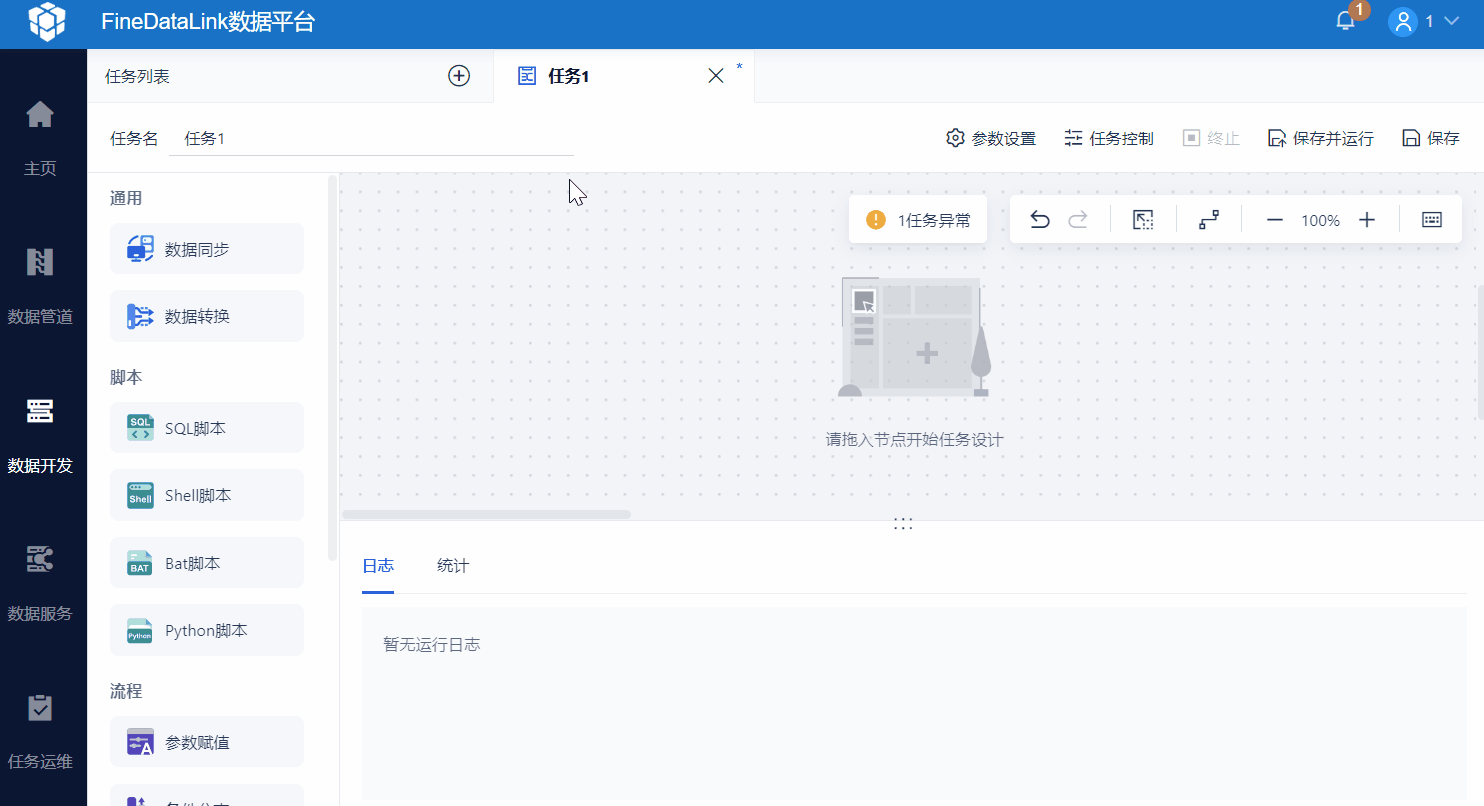Click the node list vertical scrollbar
Image resolution: width=1484 pixels, height=806 pixels.
[332, 367]
